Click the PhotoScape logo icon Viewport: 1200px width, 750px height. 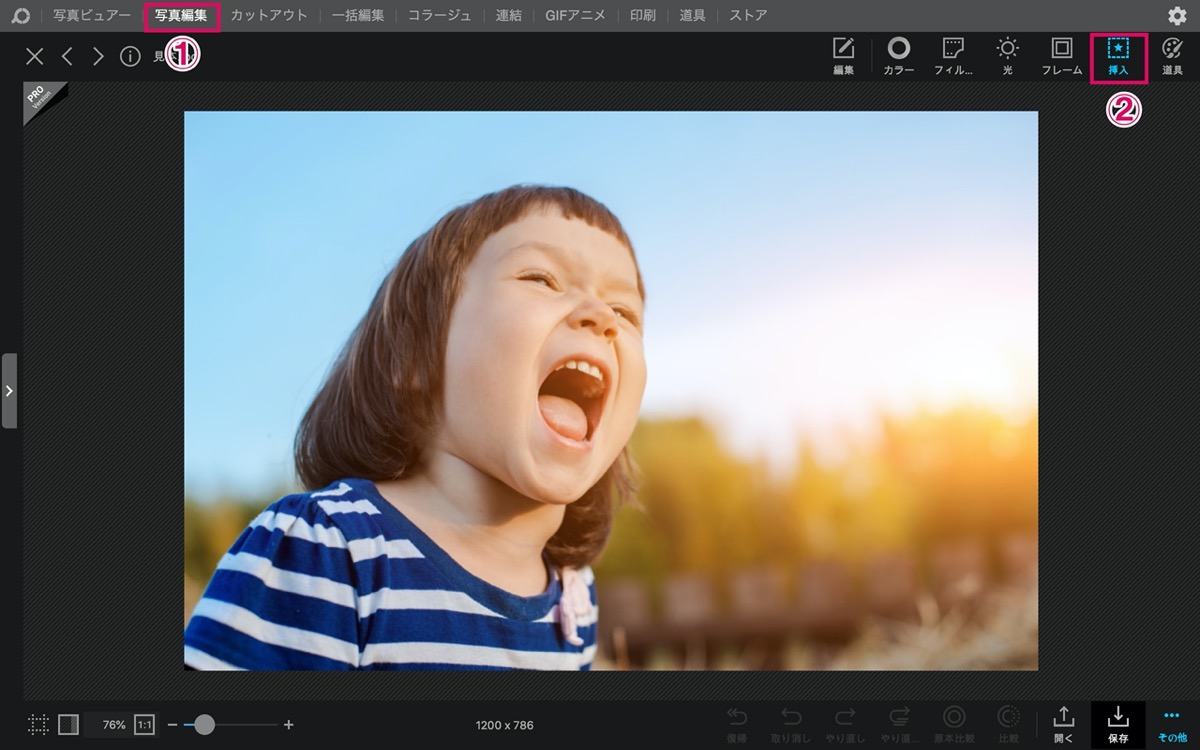(x=20, y=16)
